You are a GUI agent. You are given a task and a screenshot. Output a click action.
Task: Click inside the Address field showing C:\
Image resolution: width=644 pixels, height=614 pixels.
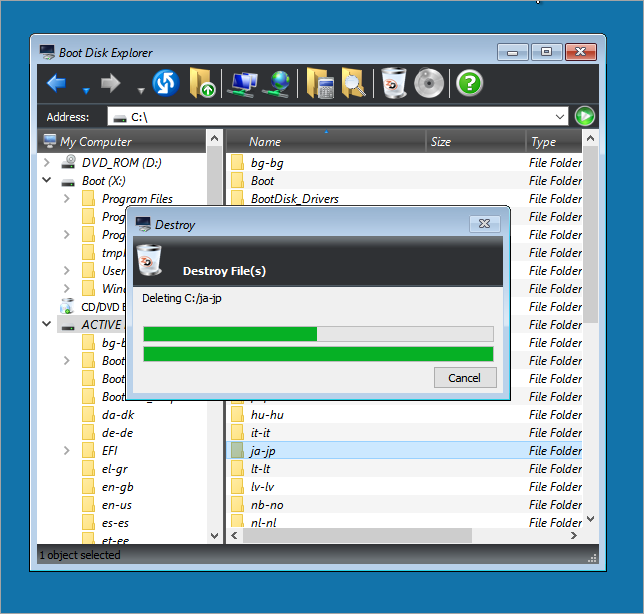pyautogui.click(x=338, y=117)
